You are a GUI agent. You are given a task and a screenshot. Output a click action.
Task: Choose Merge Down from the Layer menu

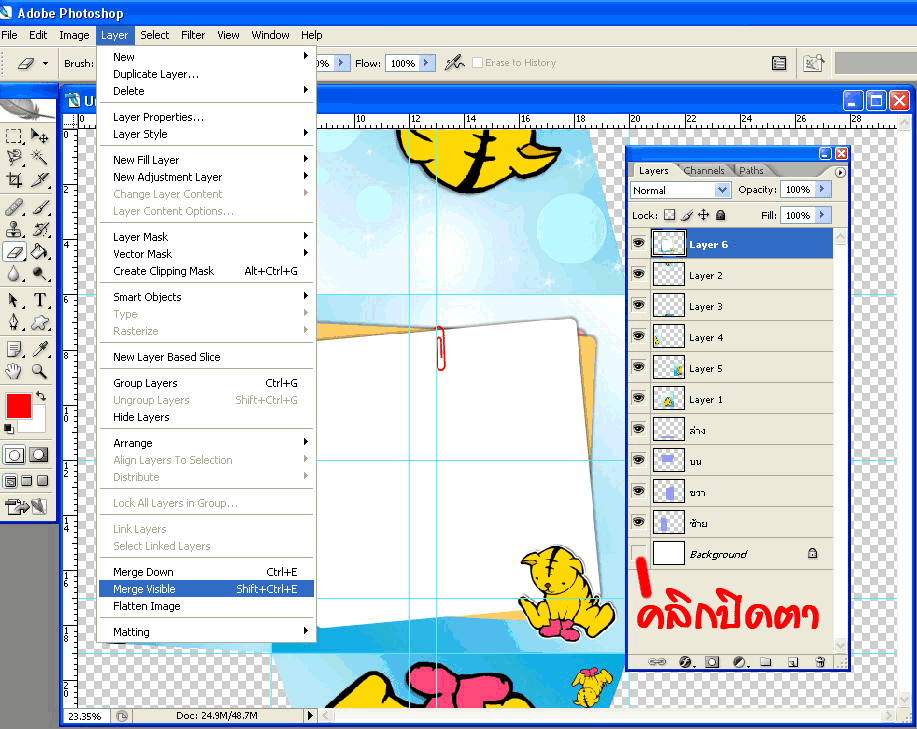pyautogui.click(x=206, y=572)
